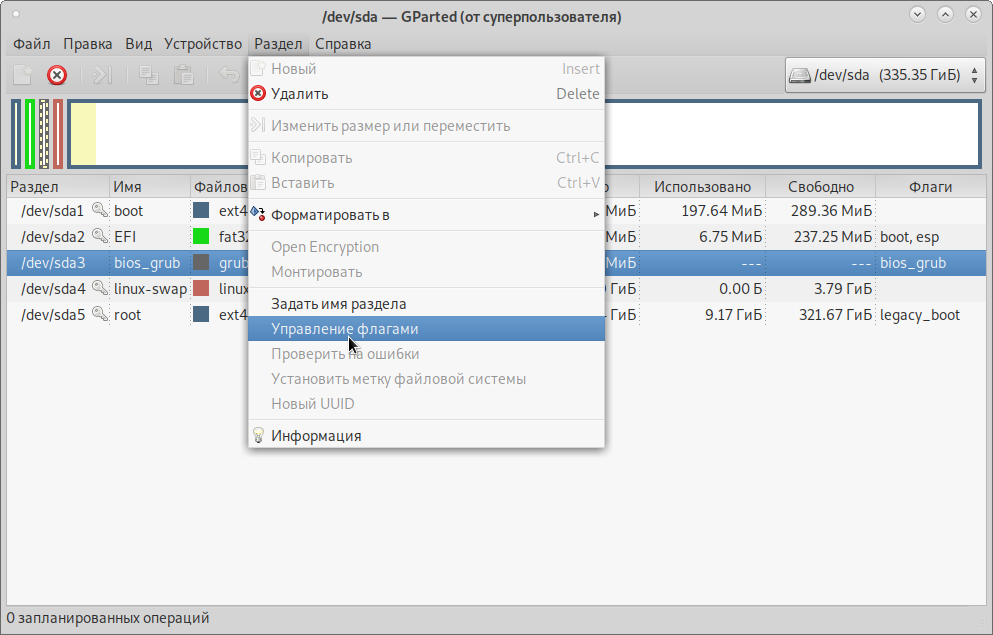Click the format icon beside Форматировать в

258,213
